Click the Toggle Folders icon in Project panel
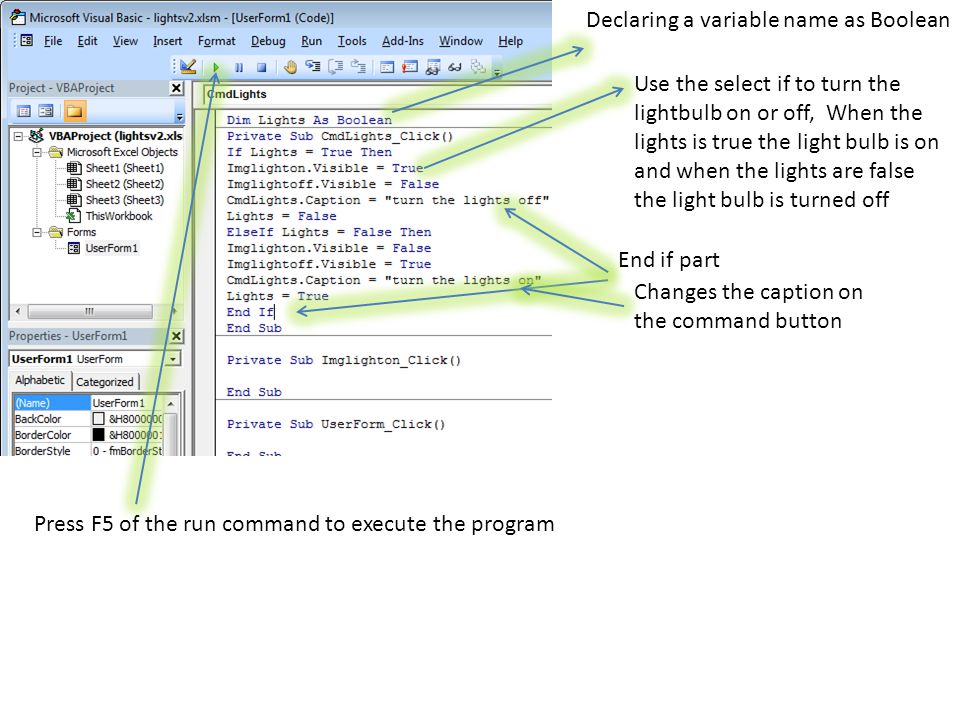Screen dimensions: 960x720 point(74,111)
